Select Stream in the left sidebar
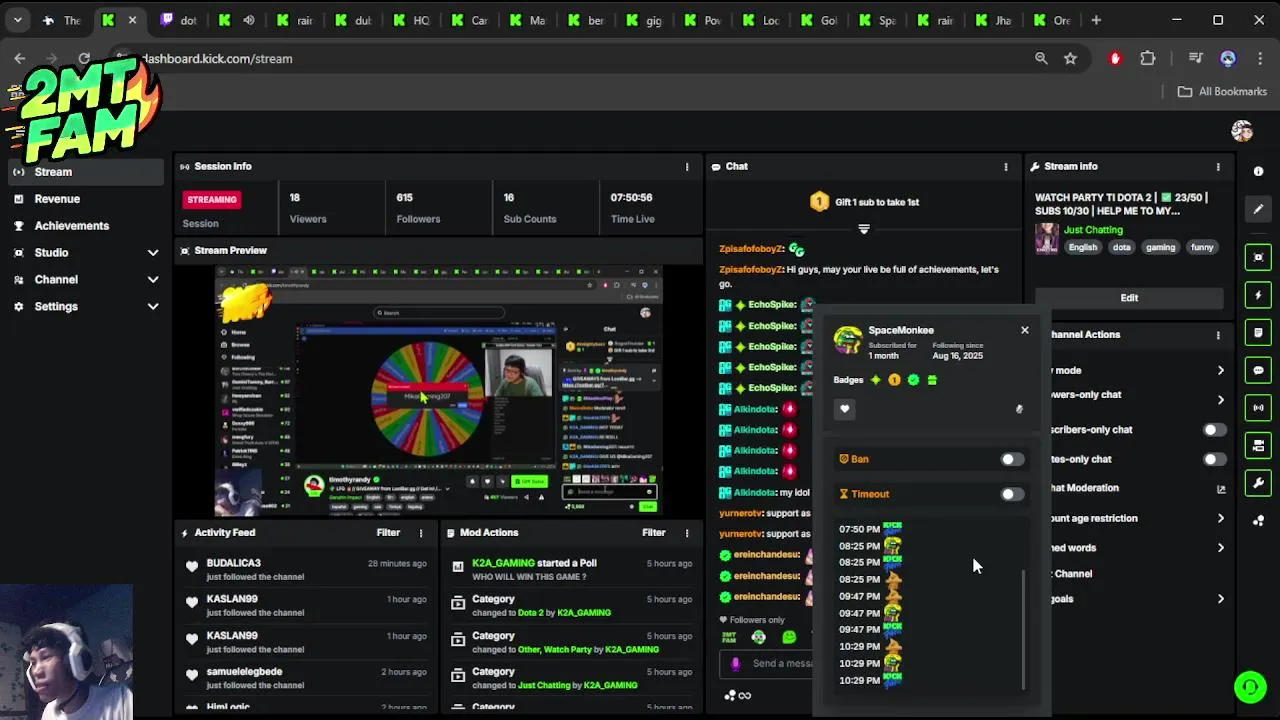 click(84, 172)
